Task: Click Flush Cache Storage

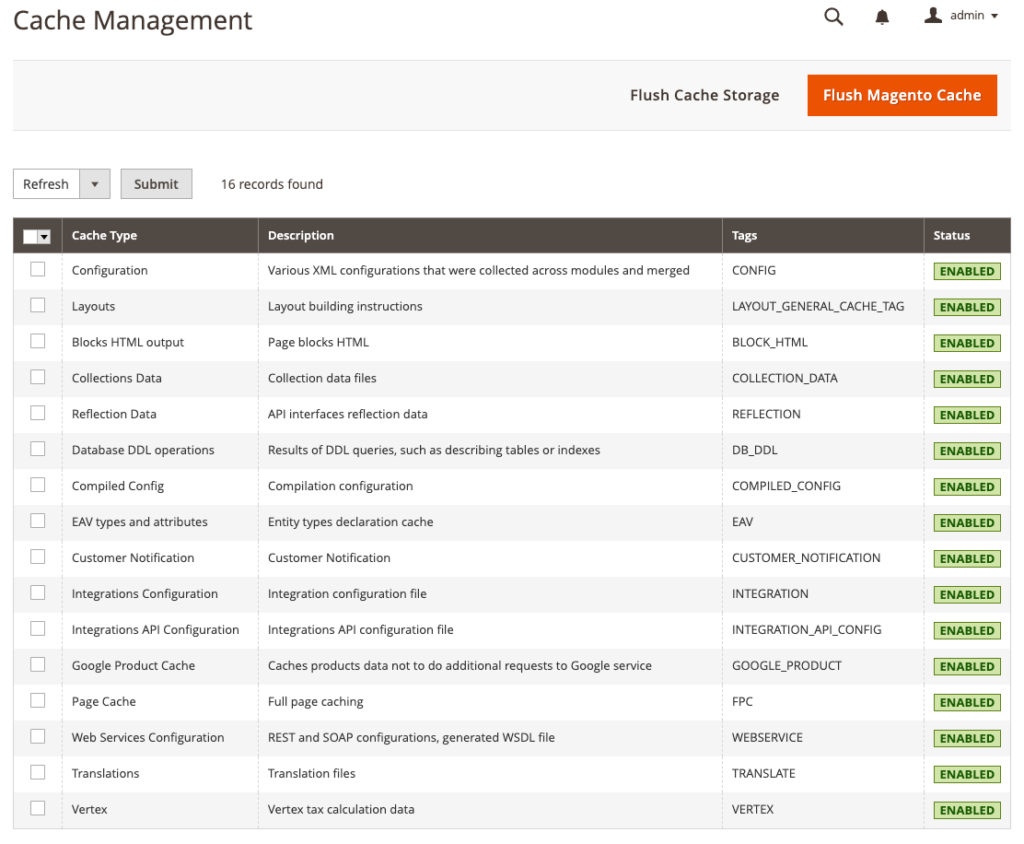Action: 704,95
